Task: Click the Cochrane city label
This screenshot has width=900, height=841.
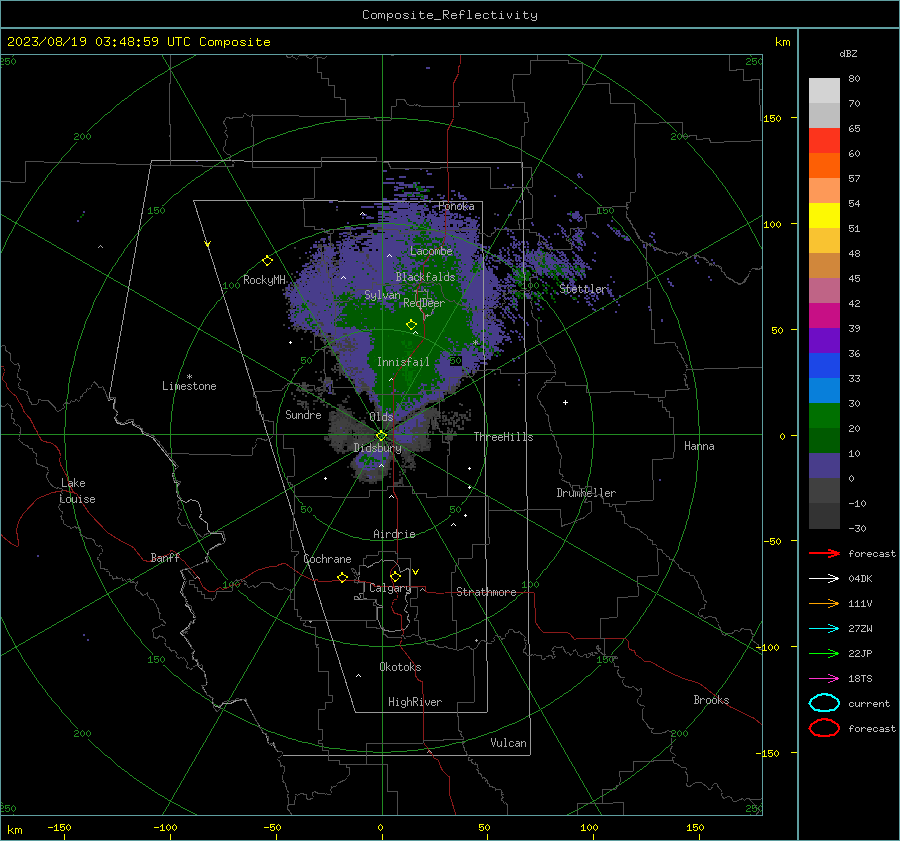Action: click(327, 559)
